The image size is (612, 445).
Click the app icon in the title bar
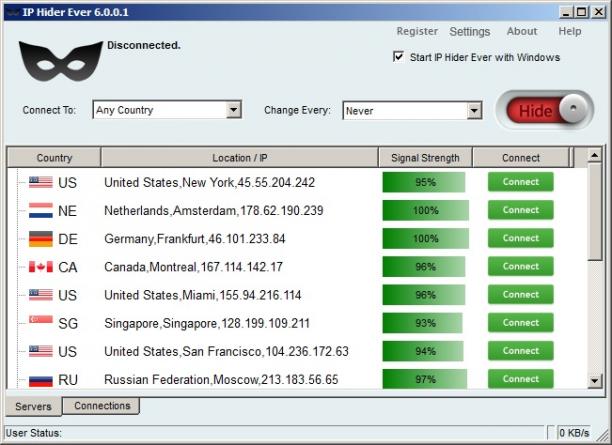(x=12, y=12)
